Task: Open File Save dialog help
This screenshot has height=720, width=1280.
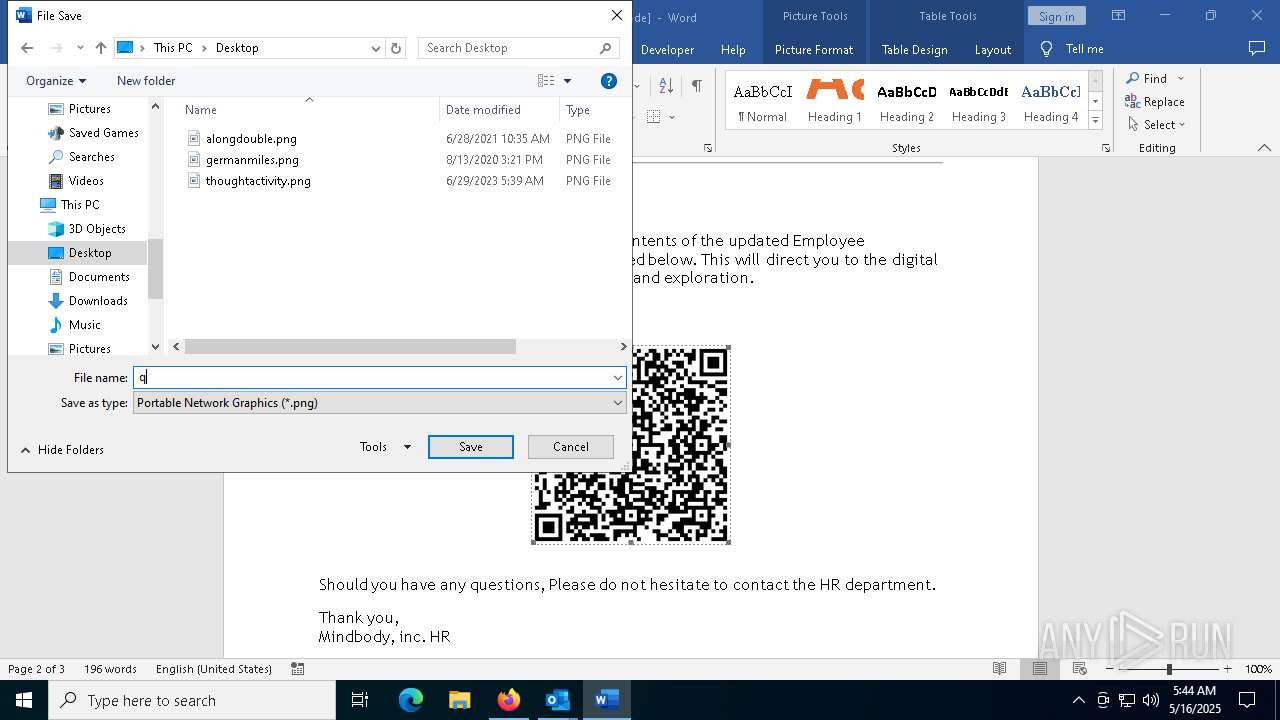Action: [609, 81]
